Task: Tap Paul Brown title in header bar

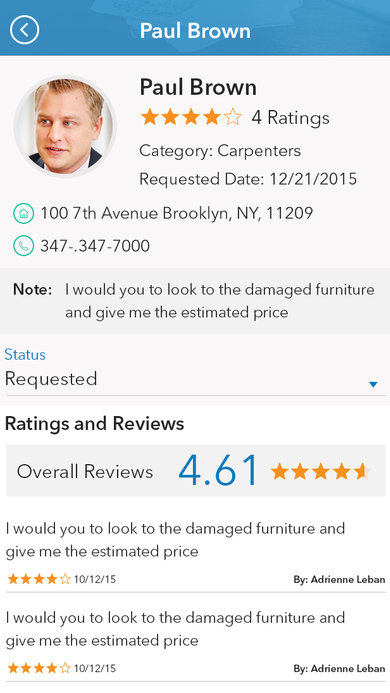Action: tap(195, 30)
